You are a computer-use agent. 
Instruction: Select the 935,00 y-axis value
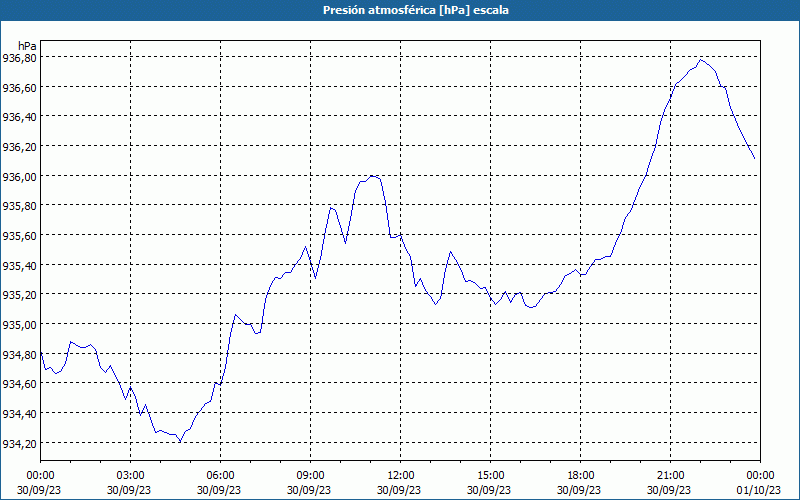pyautogui.click(x=19, y=324)
